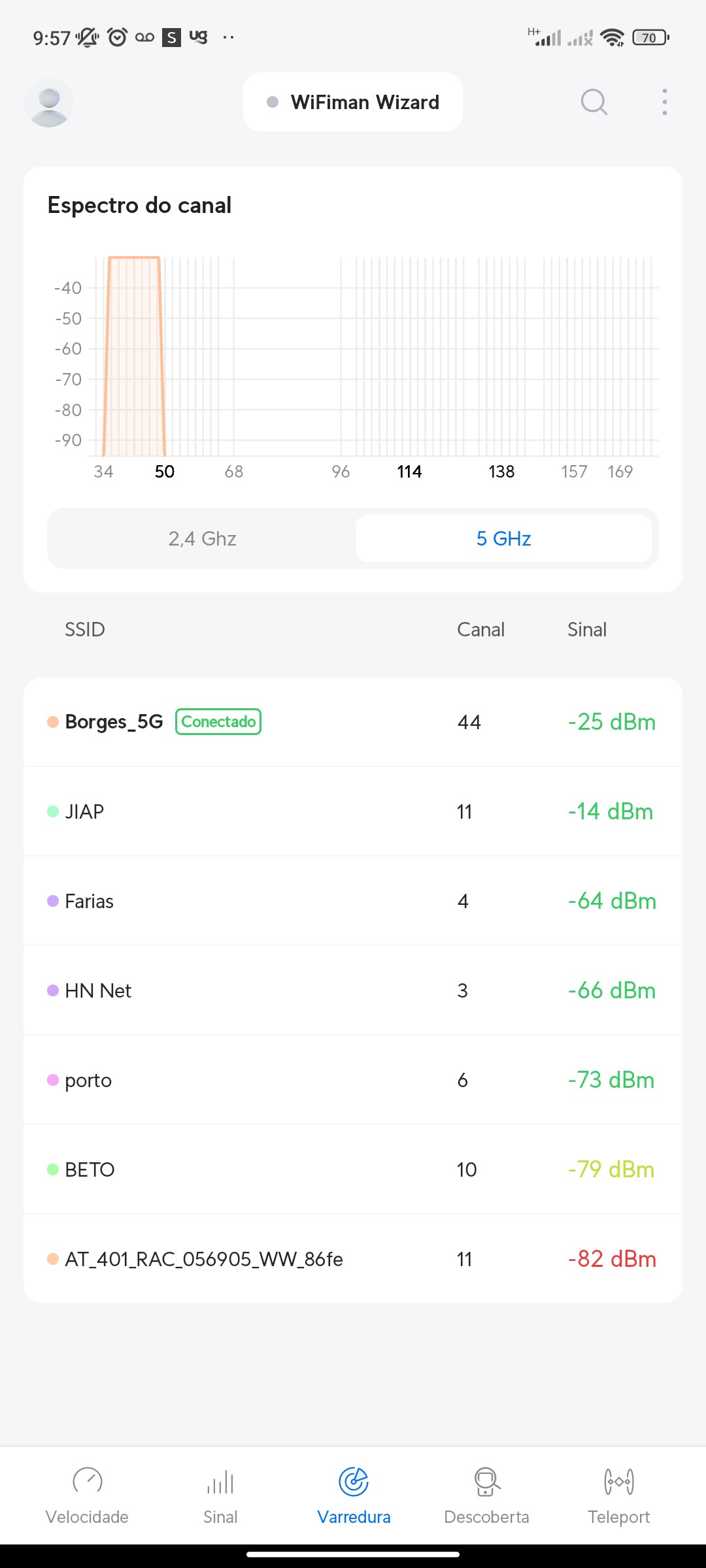706x1568 pixels.
Task: Switch spectrum to 2,4 Ghz band
Action: pyautogui.click(x=202, y=538)
